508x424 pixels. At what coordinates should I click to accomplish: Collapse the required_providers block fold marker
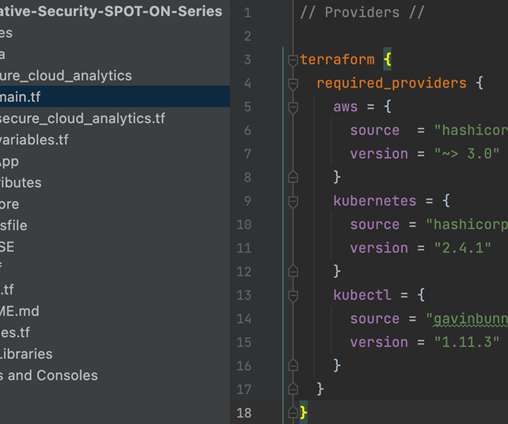(293, 84)
